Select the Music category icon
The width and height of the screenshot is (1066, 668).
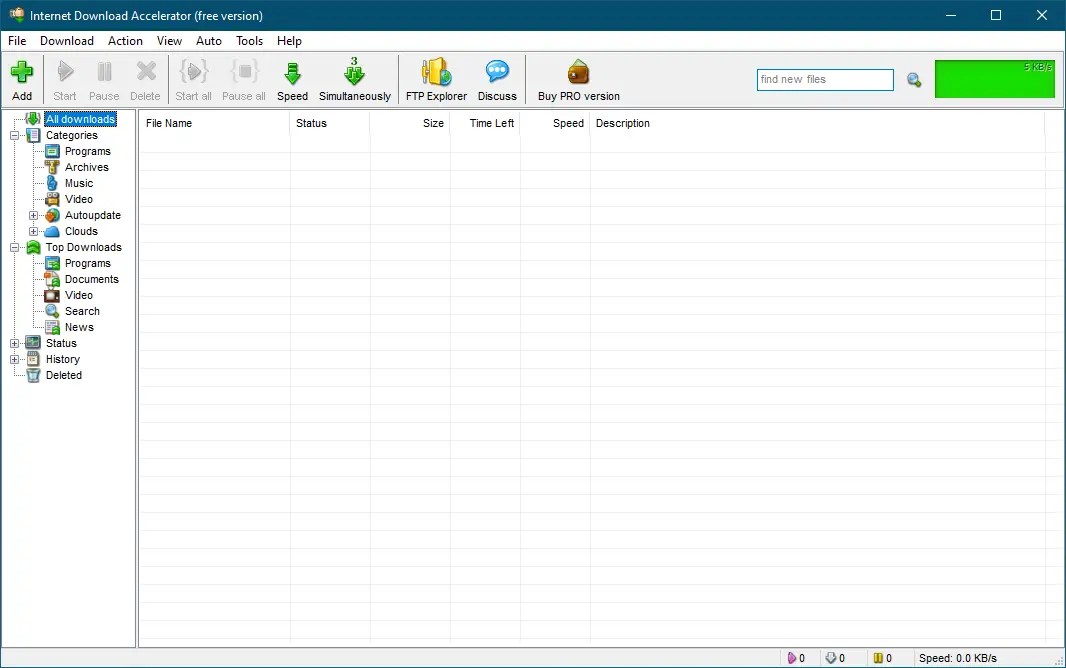pos(54,183)
